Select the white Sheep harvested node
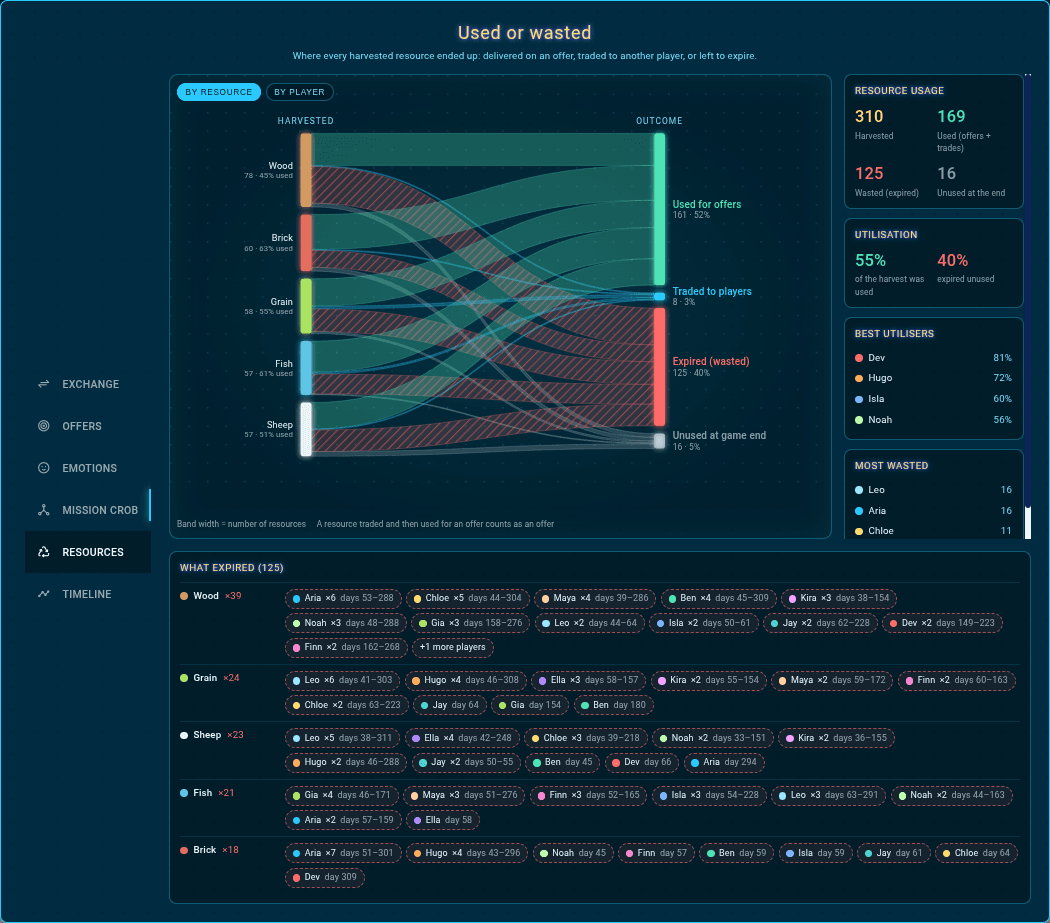The width and height of the screenshot is (1050, 923). (x=305, y=429)
